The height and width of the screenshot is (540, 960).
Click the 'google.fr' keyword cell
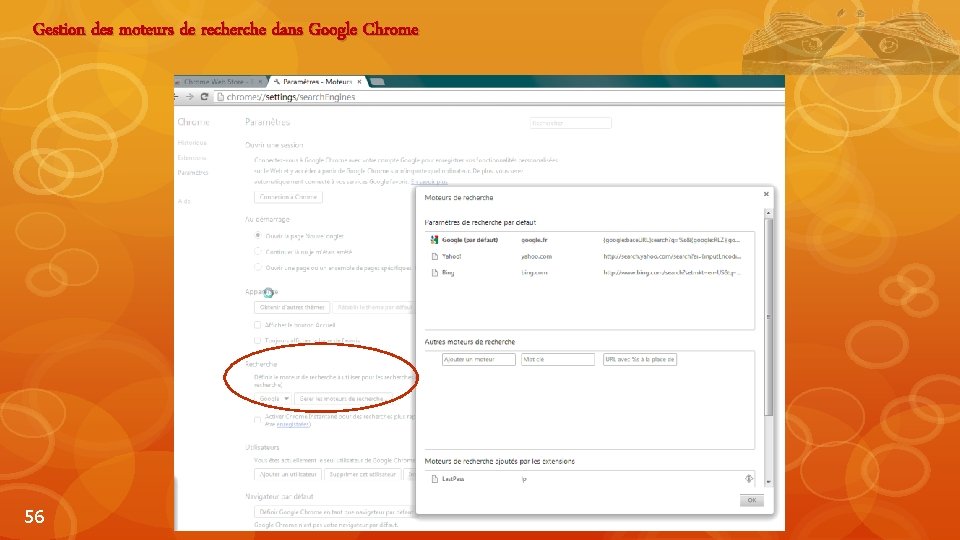point(534,240)
